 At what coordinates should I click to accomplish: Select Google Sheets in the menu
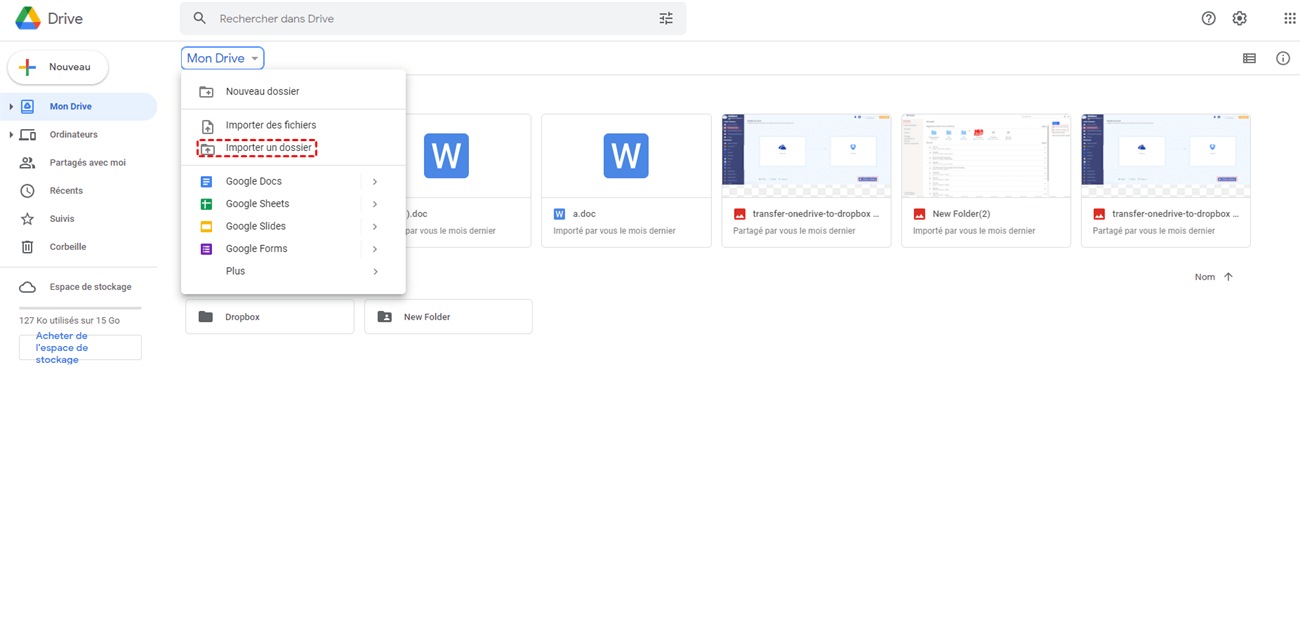[293, 204]
